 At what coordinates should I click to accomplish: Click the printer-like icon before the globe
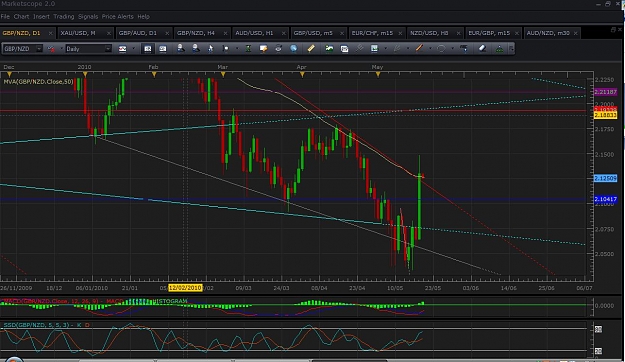pos(278,48)
